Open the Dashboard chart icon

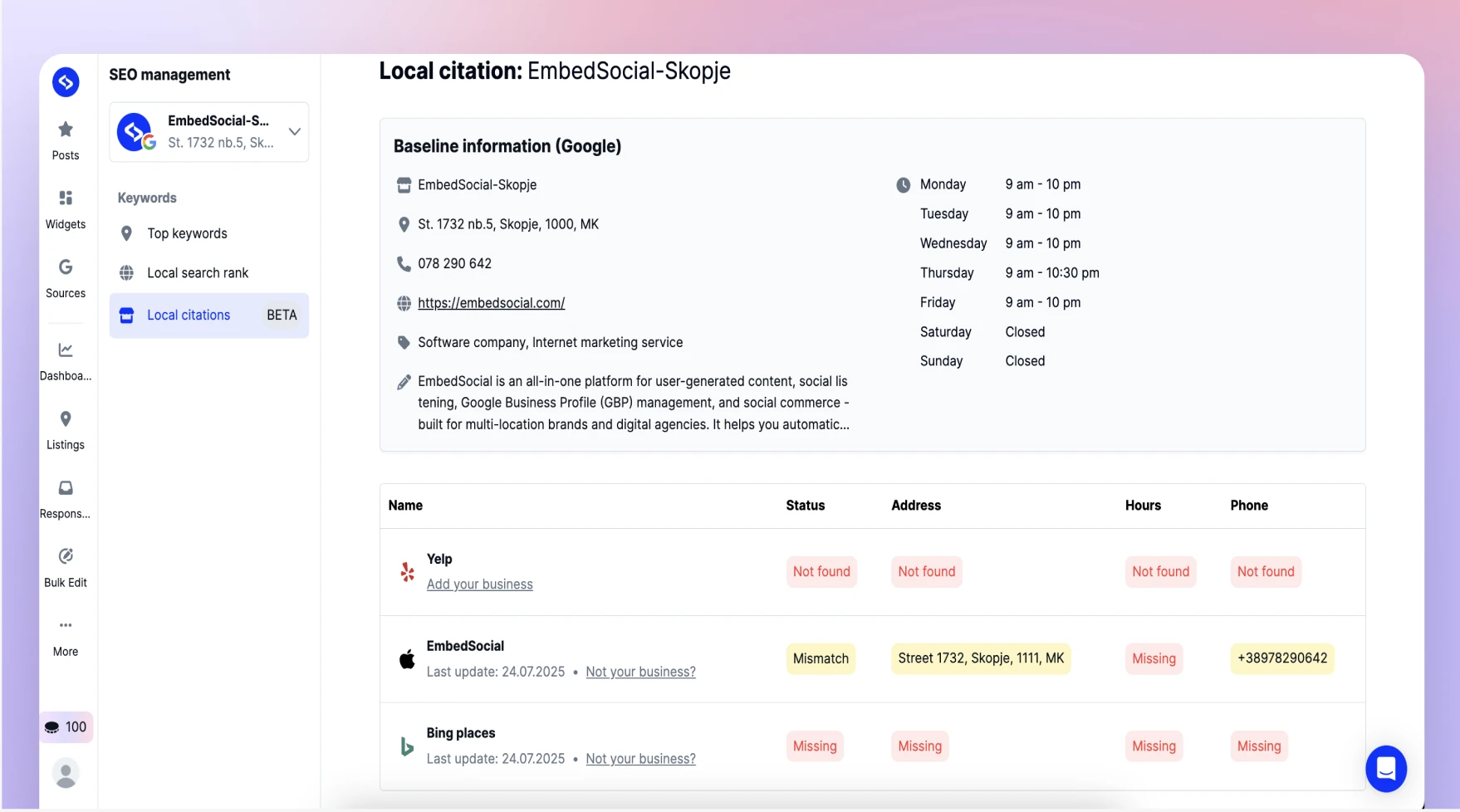click(x=66, y=350)
